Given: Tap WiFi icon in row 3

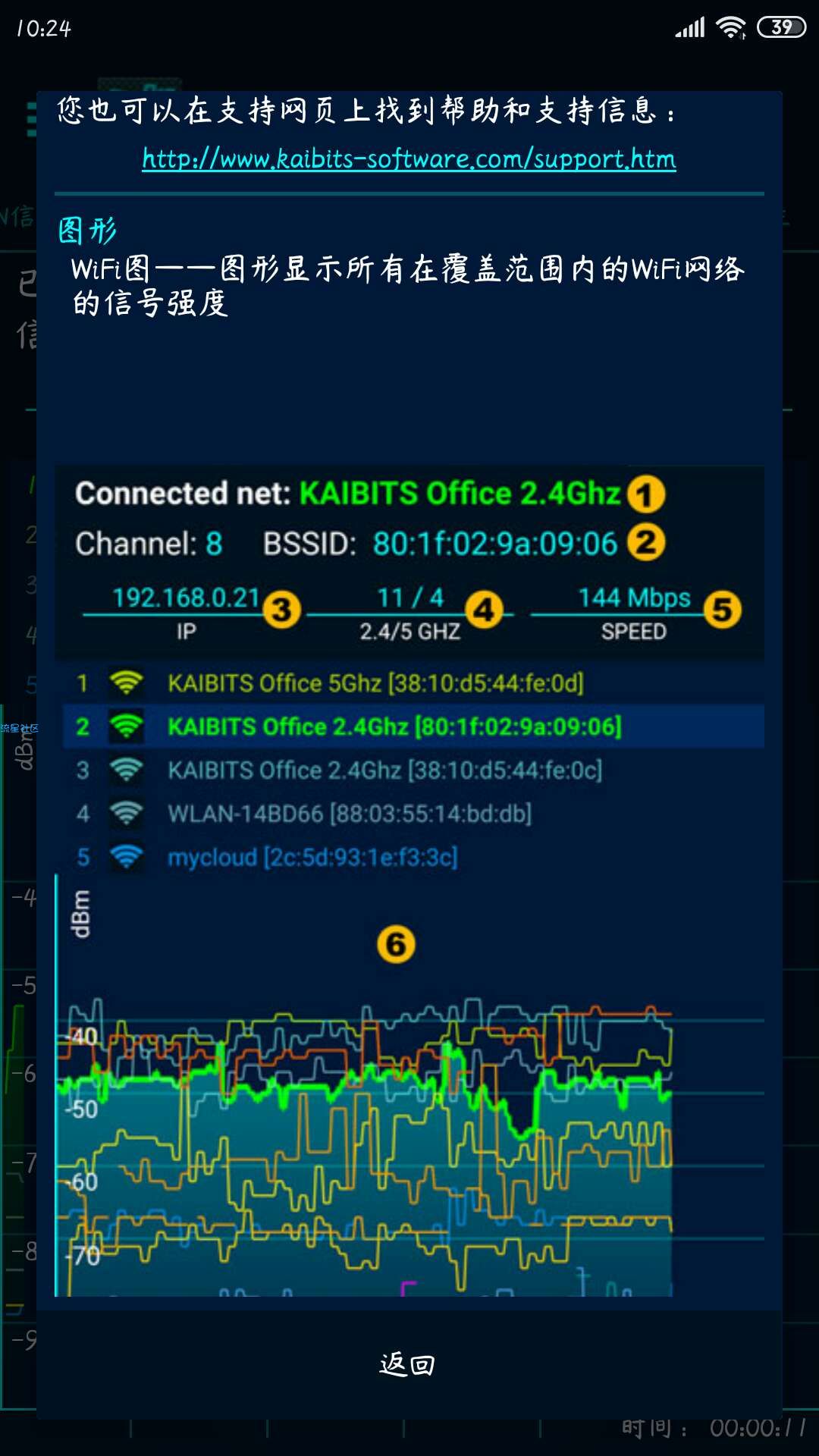Looking at the screenshot, I should coord(126,770).
